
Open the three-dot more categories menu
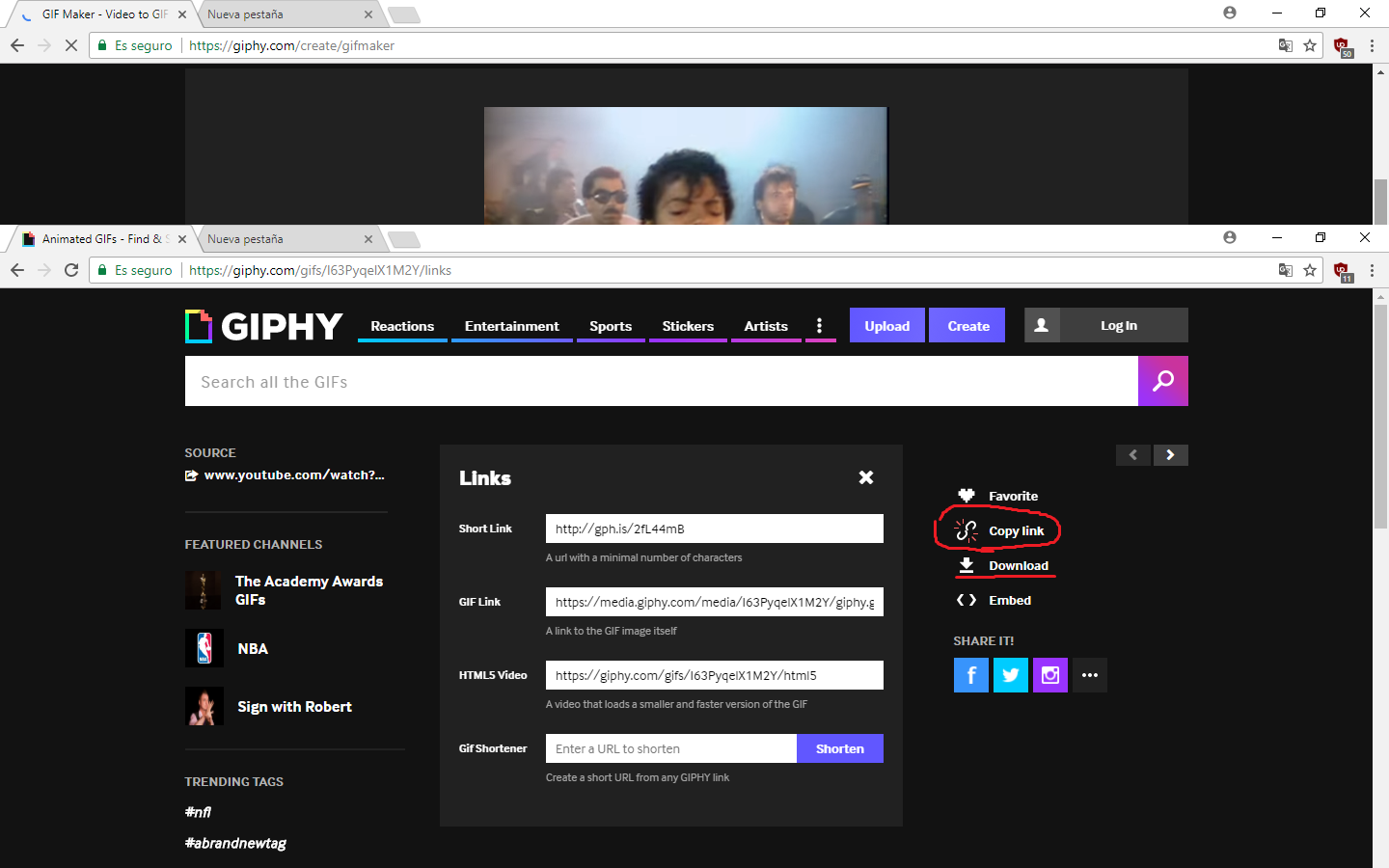click(820, 326)
